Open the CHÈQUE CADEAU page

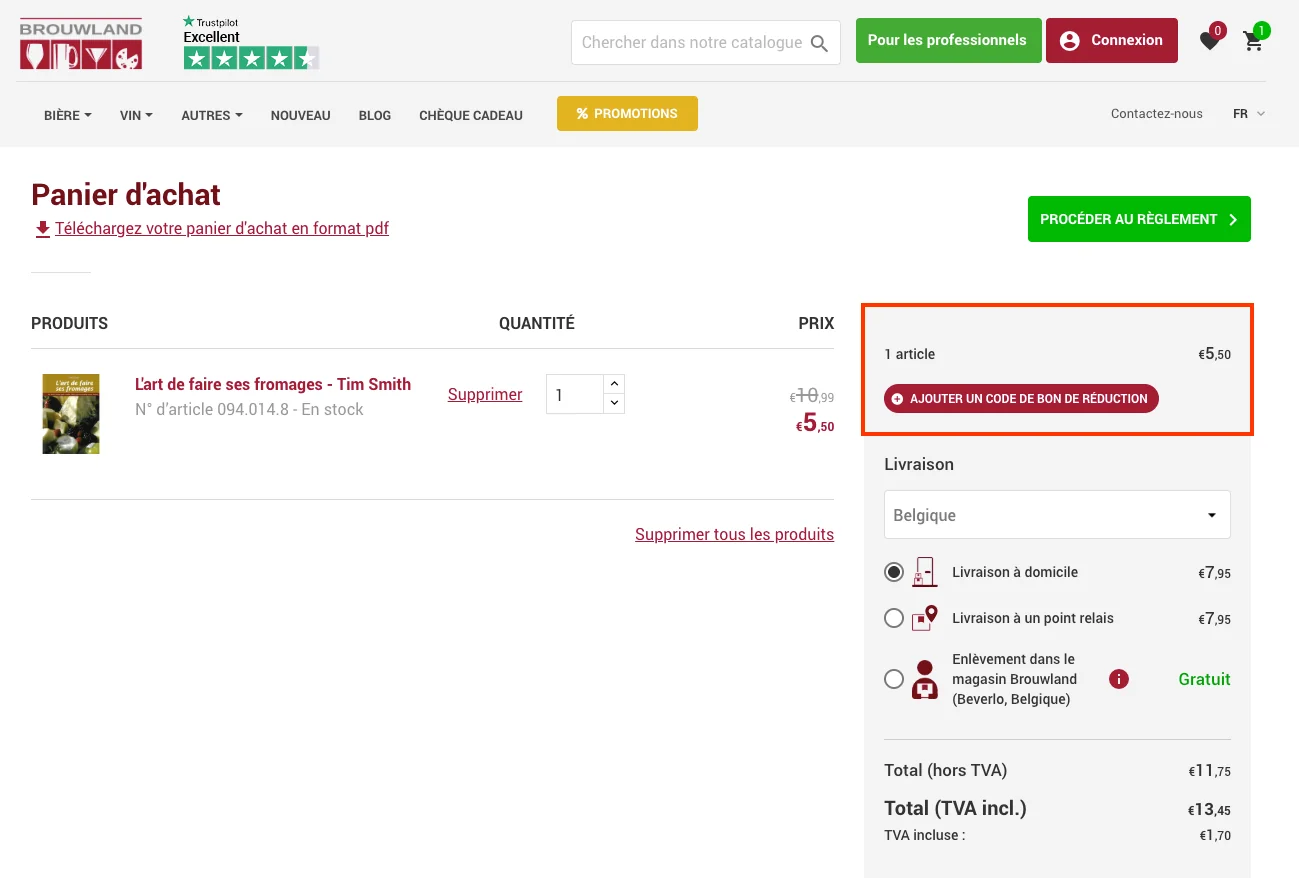click(x=470, y=115)
